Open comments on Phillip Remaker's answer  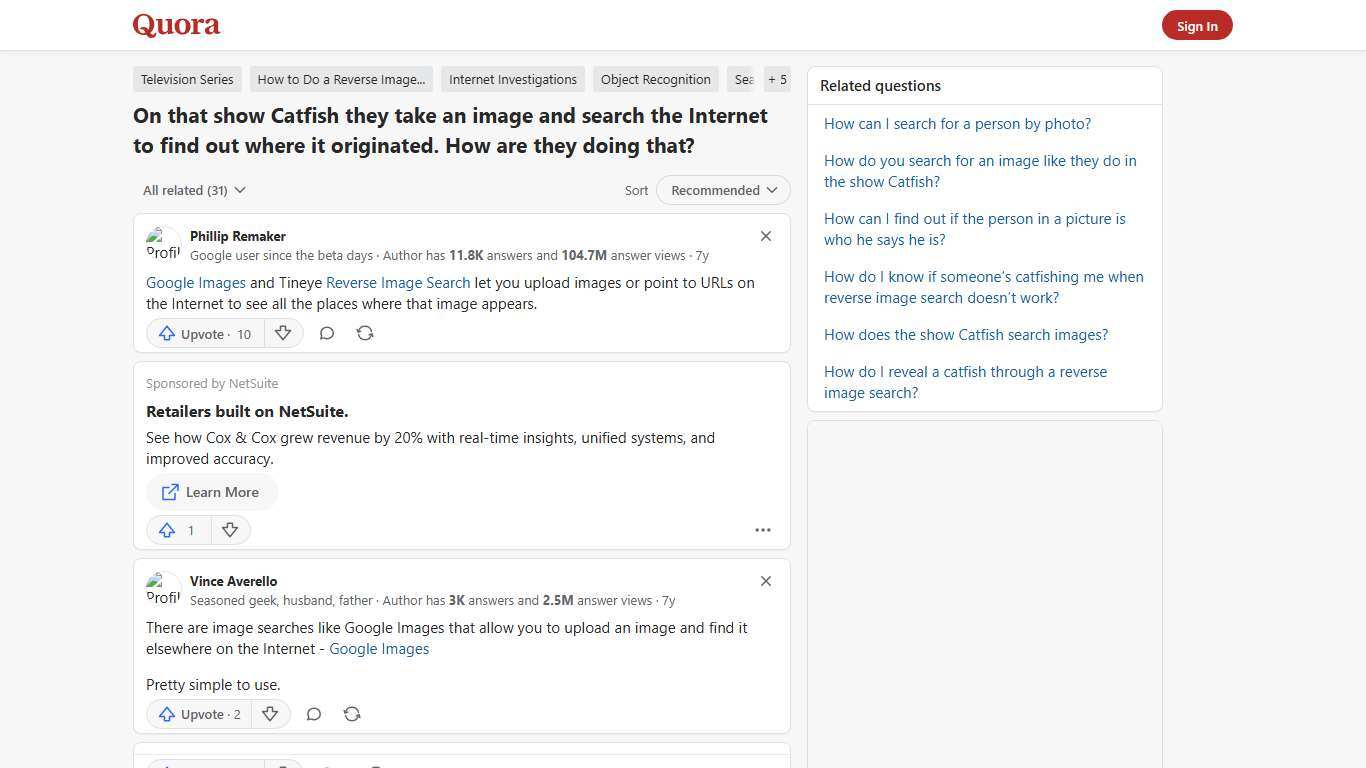[x=326, y=333]
